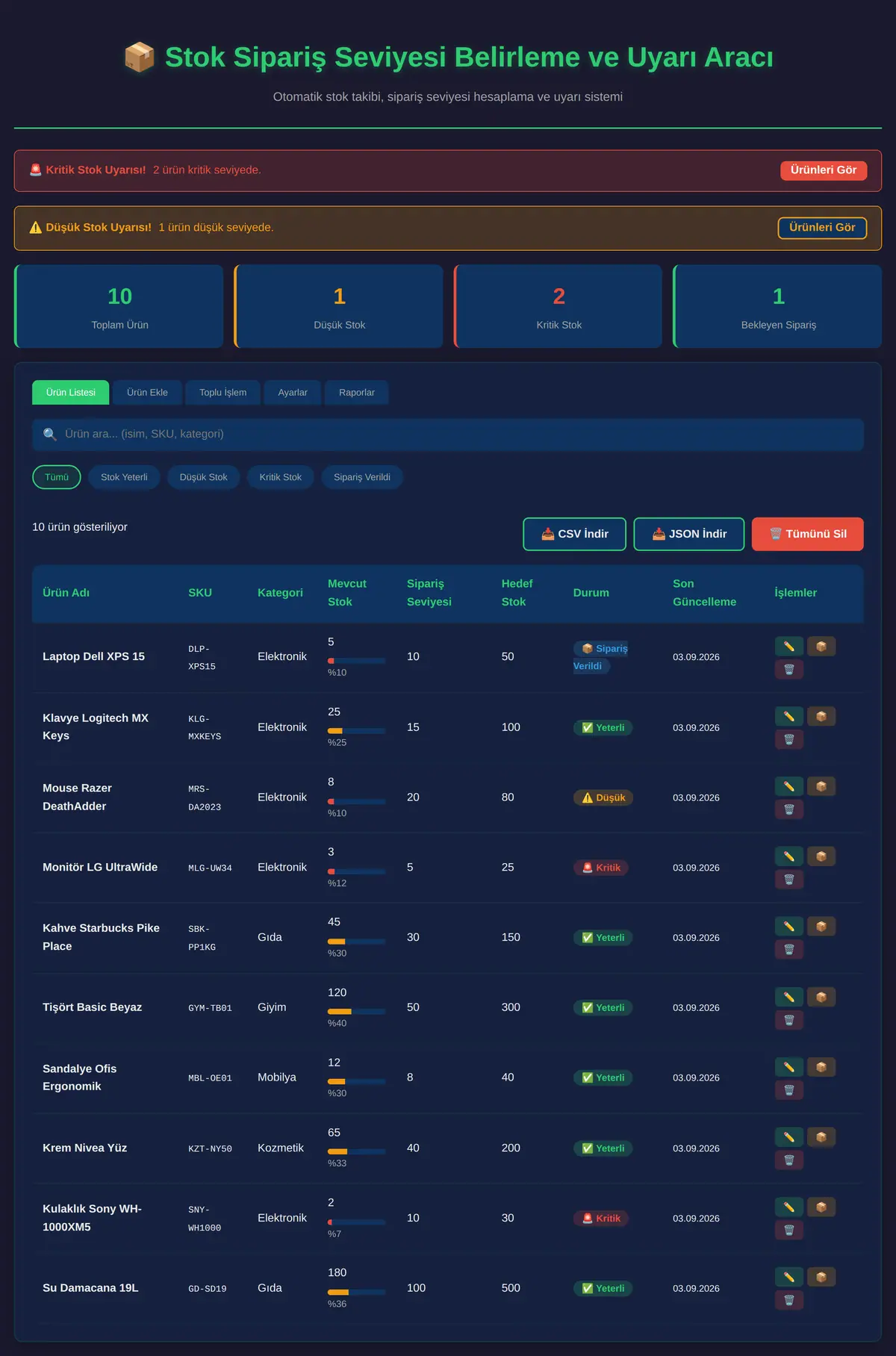Export data using JSON İndir button
The height and width of the screenshot is (1356, 896).
tap(689, 534)
